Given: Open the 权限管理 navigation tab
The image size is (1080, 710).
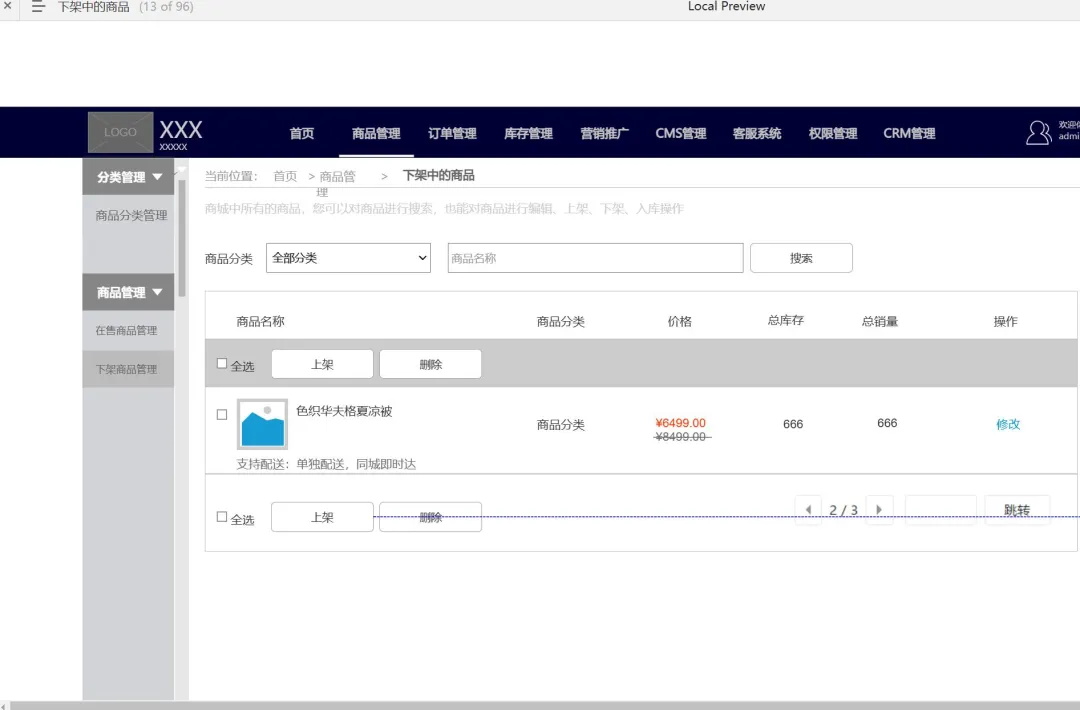Looking at the screenshot, I should (833, 134).
